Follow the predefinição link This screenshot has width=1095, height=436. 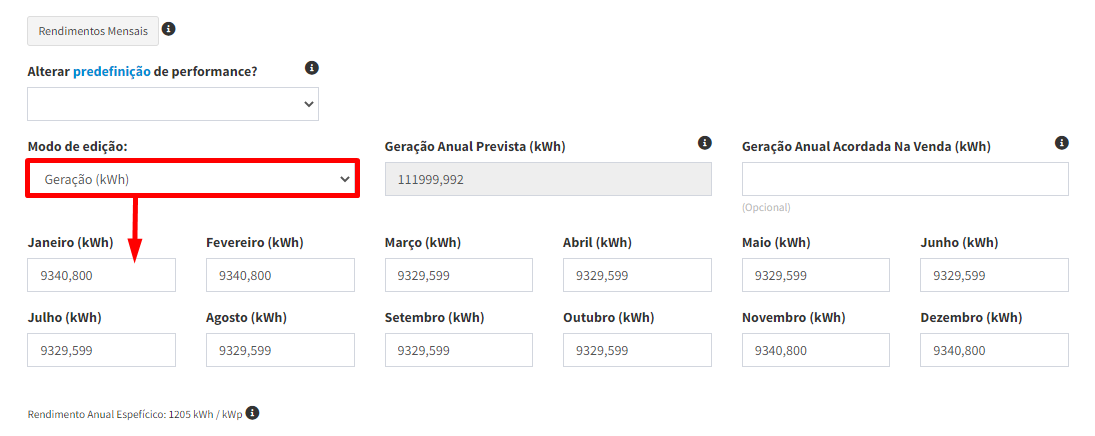(111, 71)
